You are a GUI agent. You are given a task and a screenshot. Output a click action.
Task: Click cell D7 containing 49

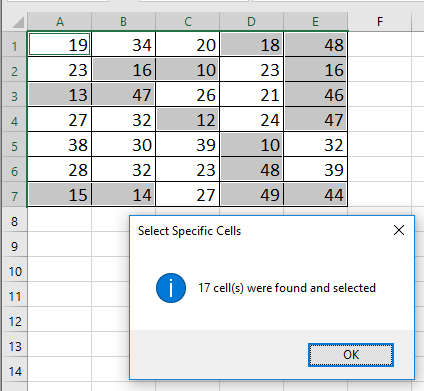point(252,195)
